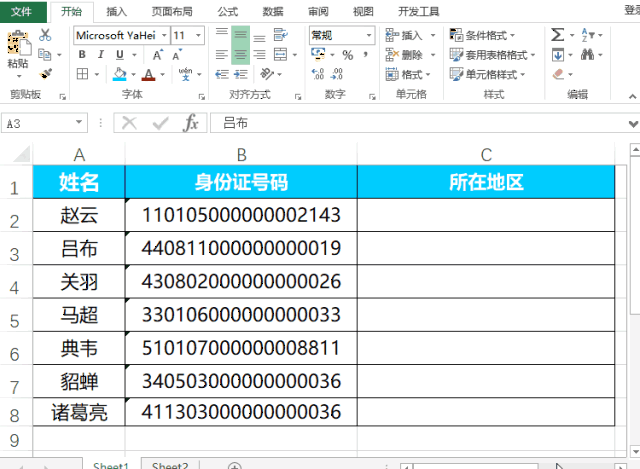Toggle middle vertical alignment
Viewport: 640px width, 469px height.
(x=240, y=35)
